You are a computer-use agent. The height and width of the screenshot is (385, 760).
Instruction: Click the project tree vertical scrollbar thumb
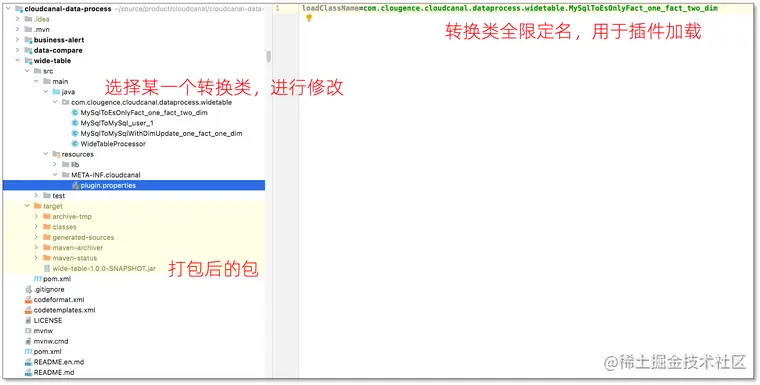pos(268,57)
